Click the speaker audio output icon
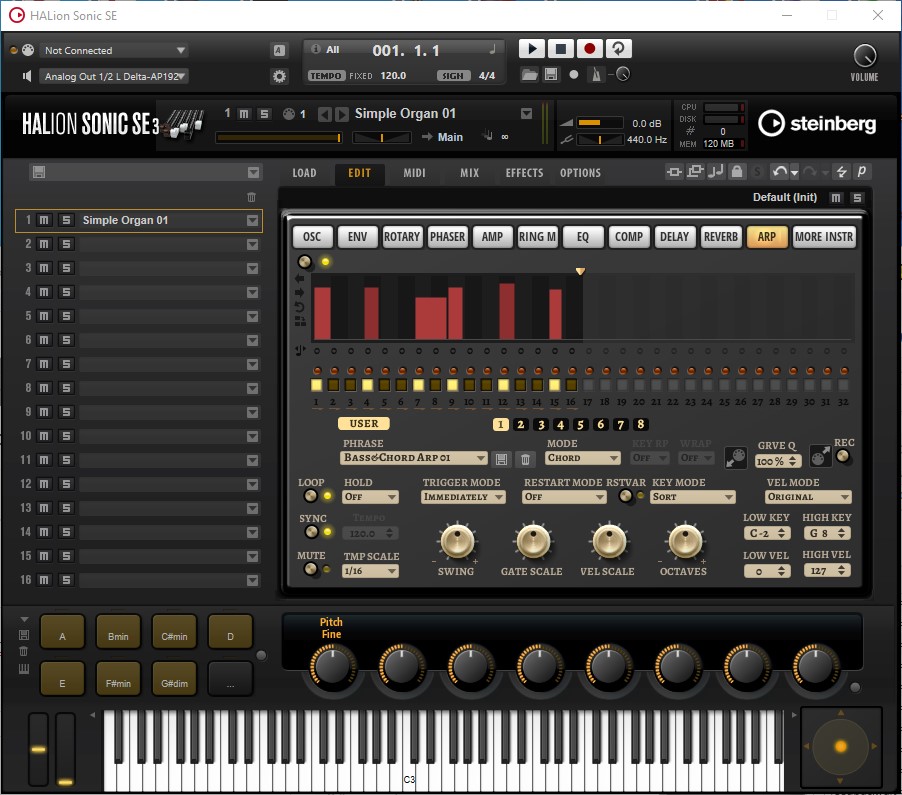The width and height of the screenshot is (902, 795). point(26,76)
